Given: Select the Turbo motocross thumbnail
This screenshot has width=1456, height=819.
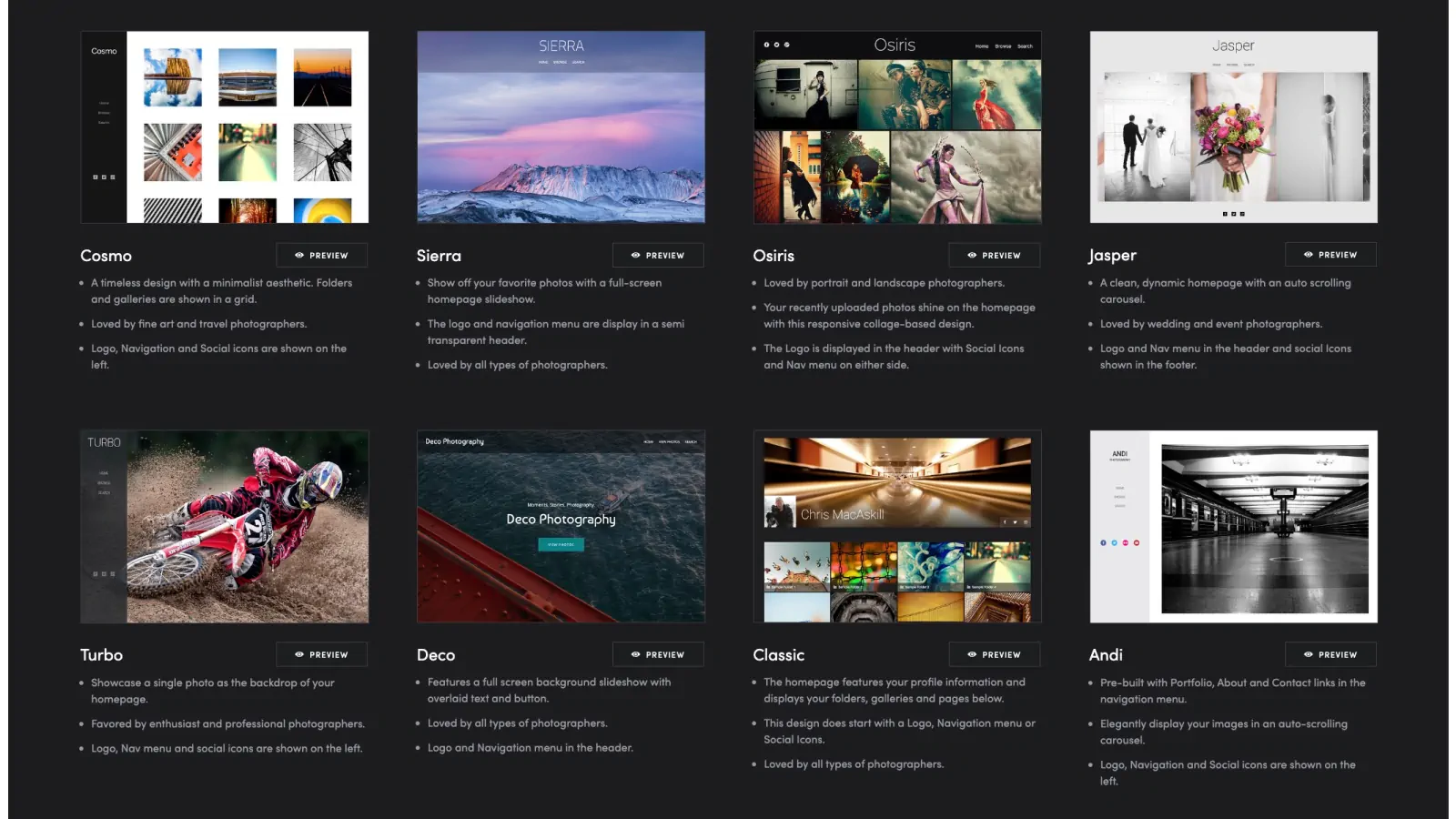Looking at the screenshot, I should pos(225,527).
